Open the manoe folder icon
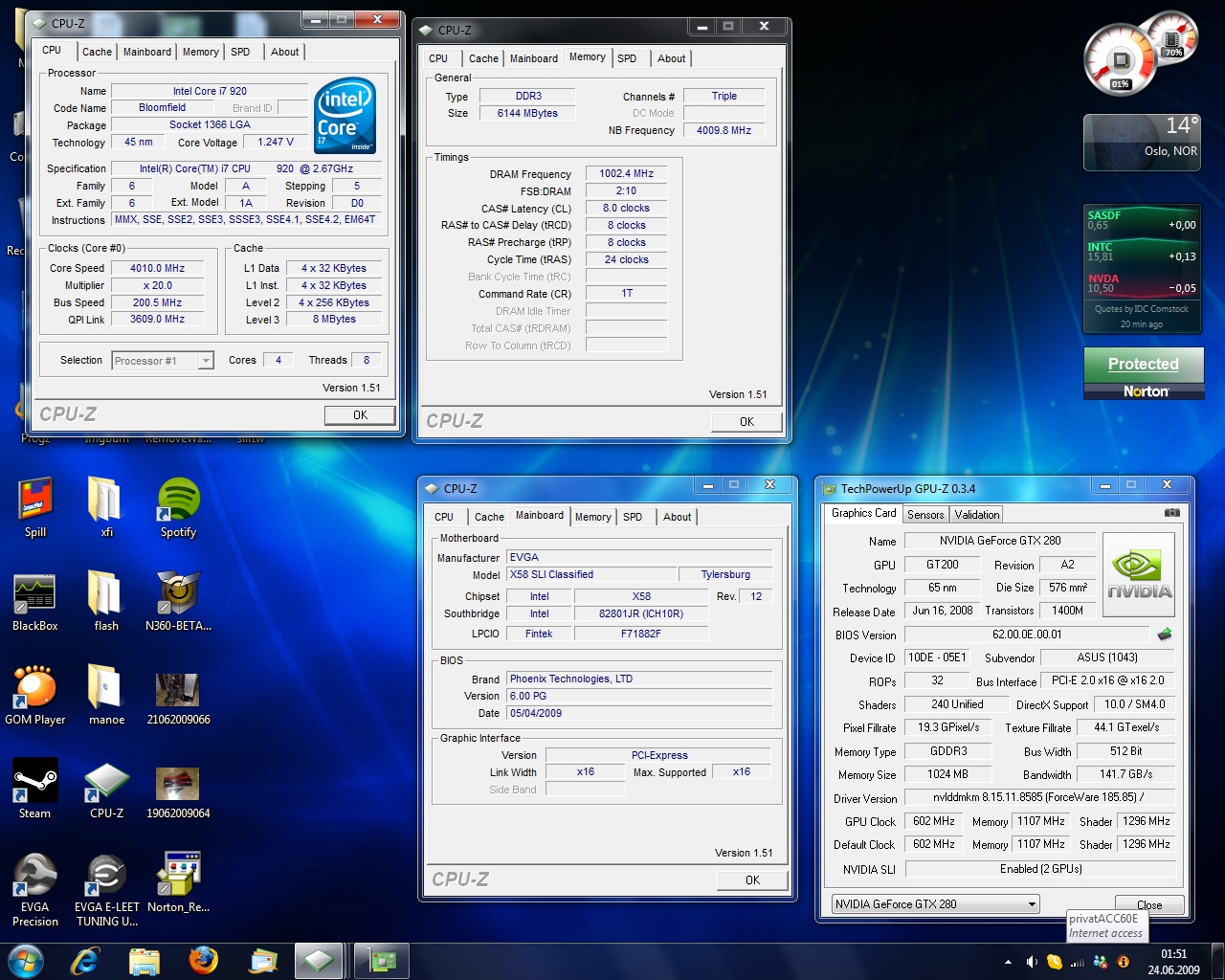The width and height of the screenshot is (1225, 980). [x=106, y=695]
